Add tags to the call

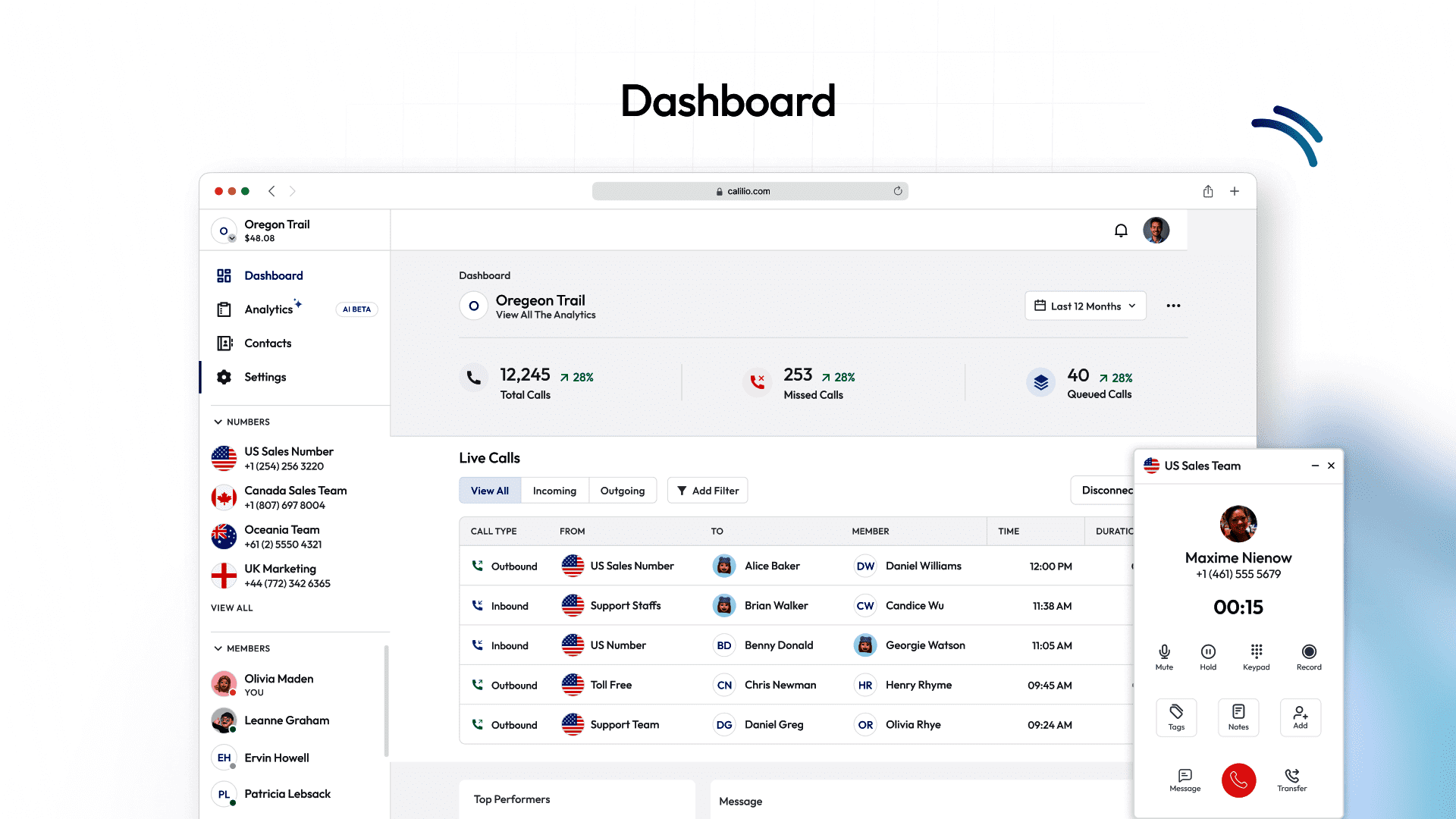tap(1176, 717)
